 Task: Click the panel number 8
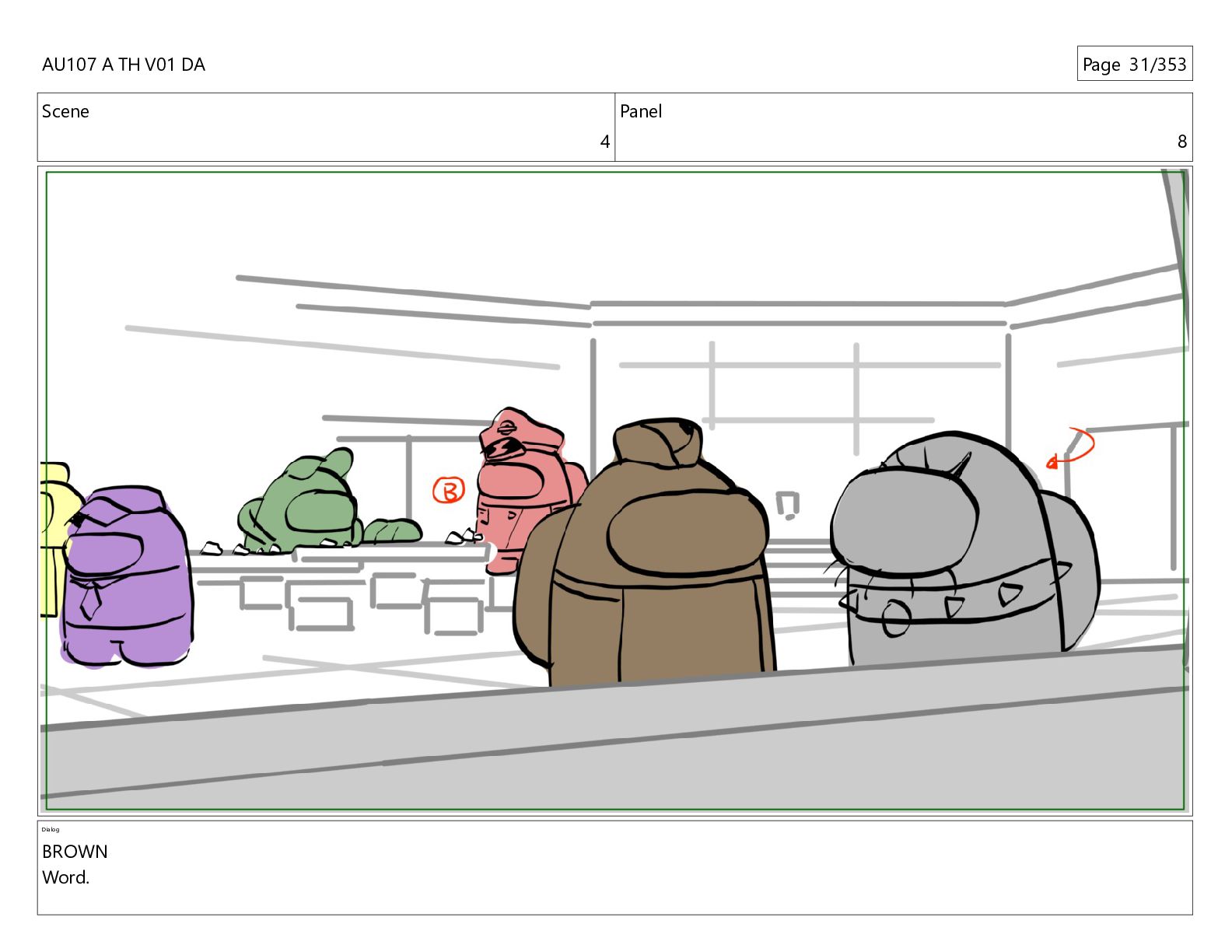[x=1181, y=142]
